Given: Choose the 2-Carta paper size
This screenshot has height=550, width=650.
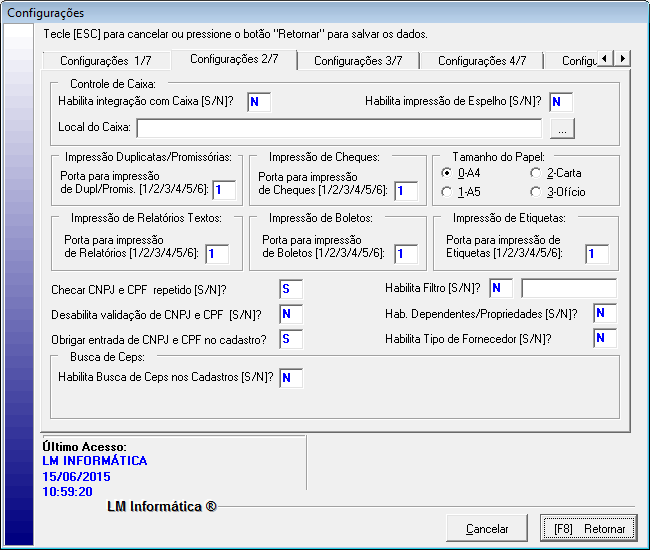Looking at the screenshot, I should coord(536,173).
